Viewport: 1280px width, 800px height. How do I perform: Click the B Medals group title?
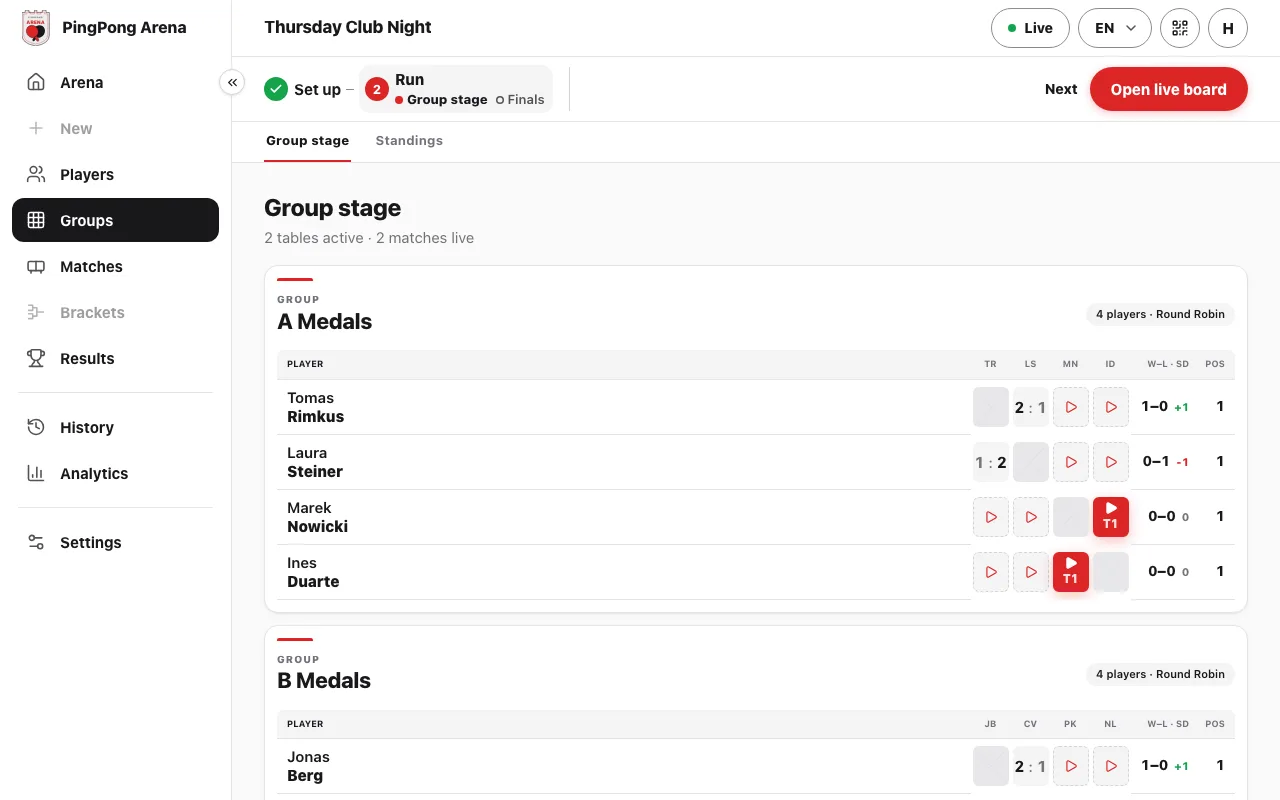click(324, 681)
